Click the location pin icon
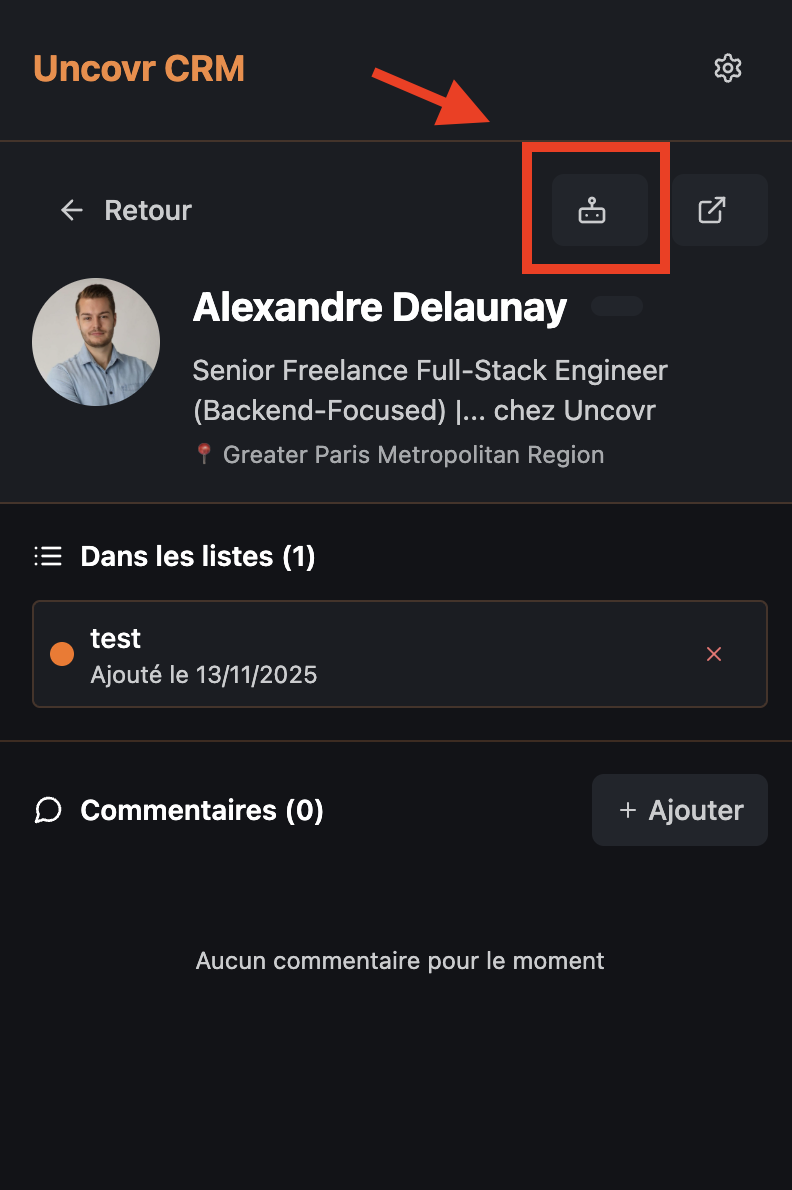 pyautogui.click(x=204, y=455)
